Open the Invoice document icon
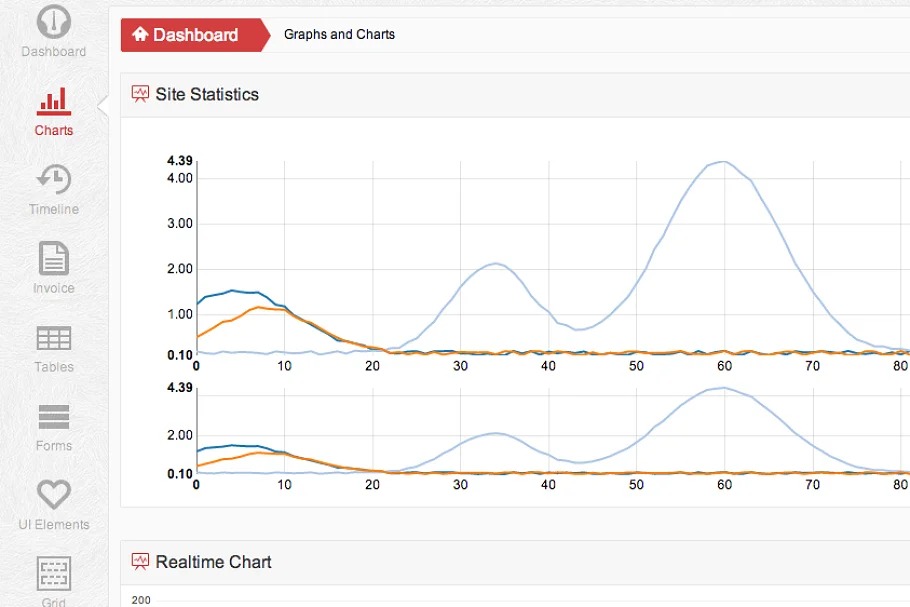 53,258
